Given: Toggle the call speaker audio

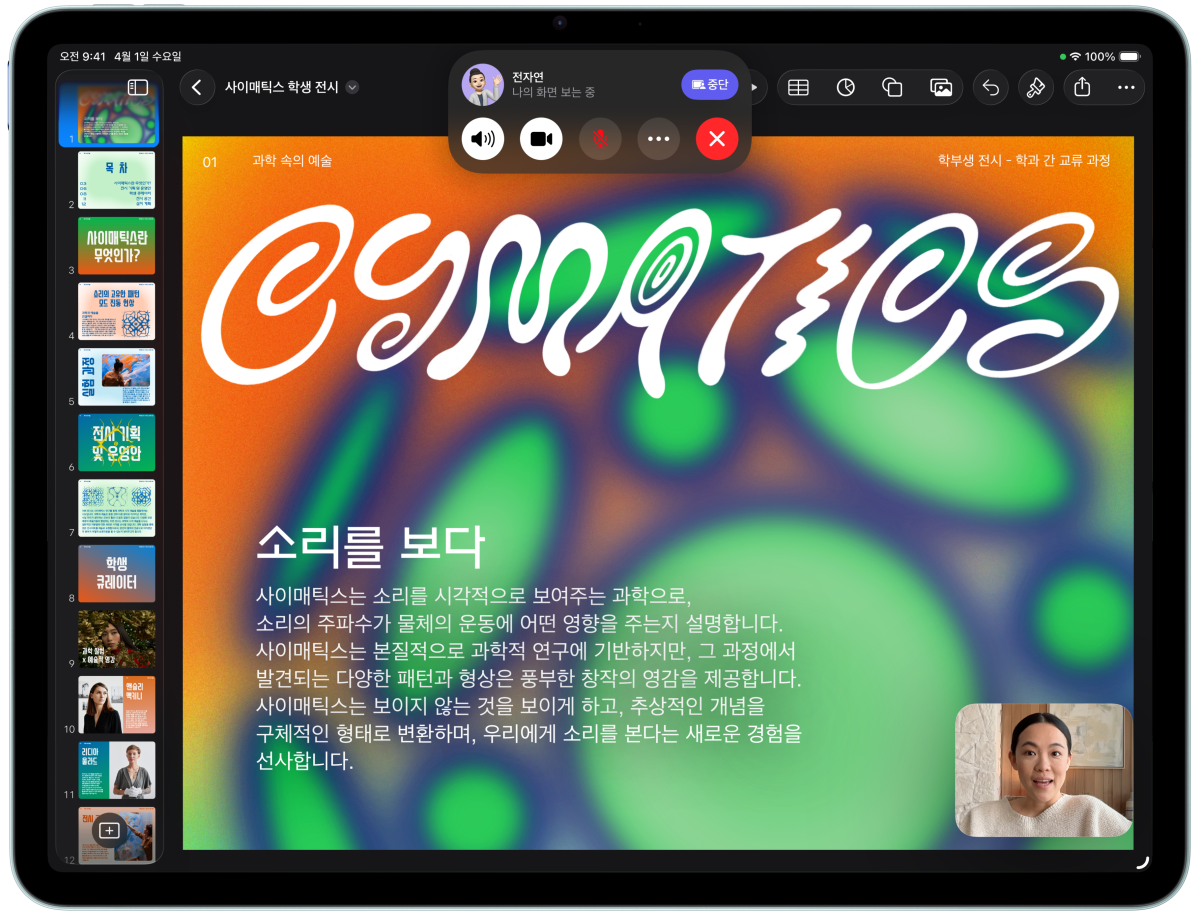Looking at the screenshot, I should 483,139.
